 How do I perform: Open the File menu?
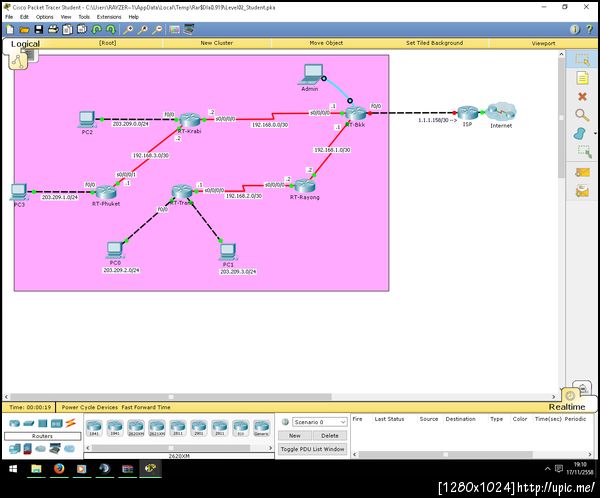click(x=9, y=17)
